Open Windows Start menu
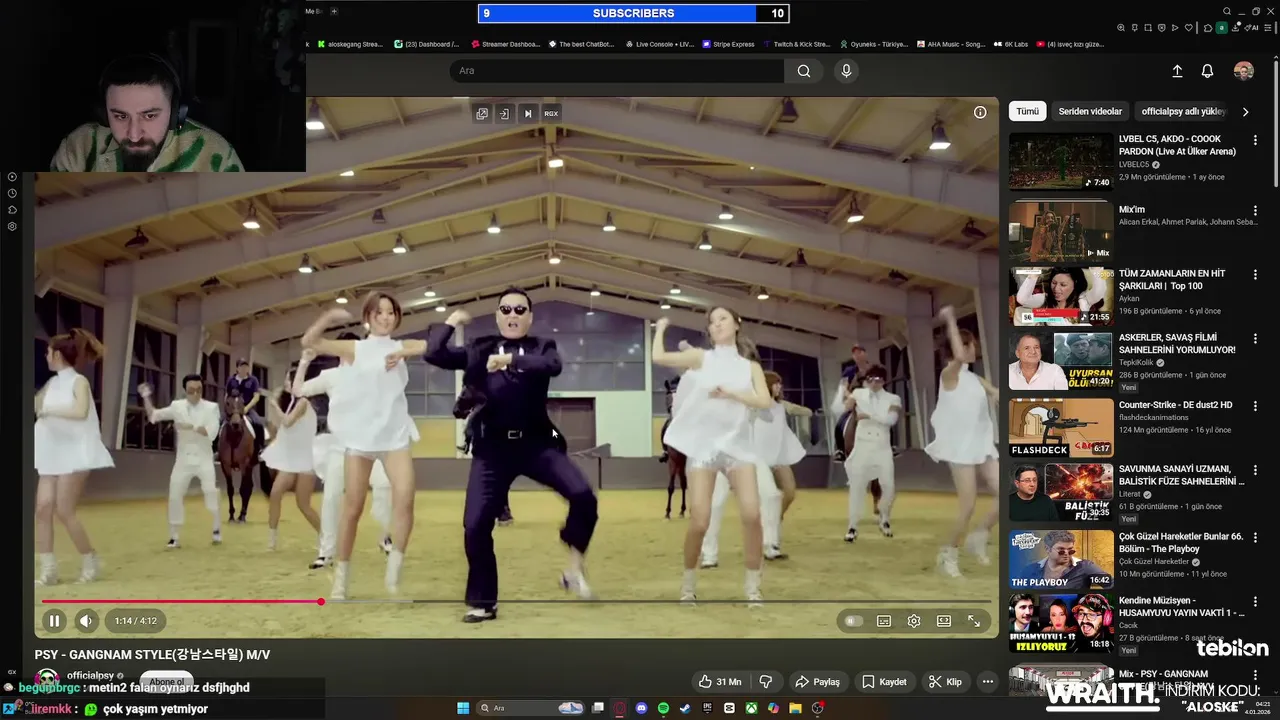Viewport: 1280px width, 720px height. 463,708
